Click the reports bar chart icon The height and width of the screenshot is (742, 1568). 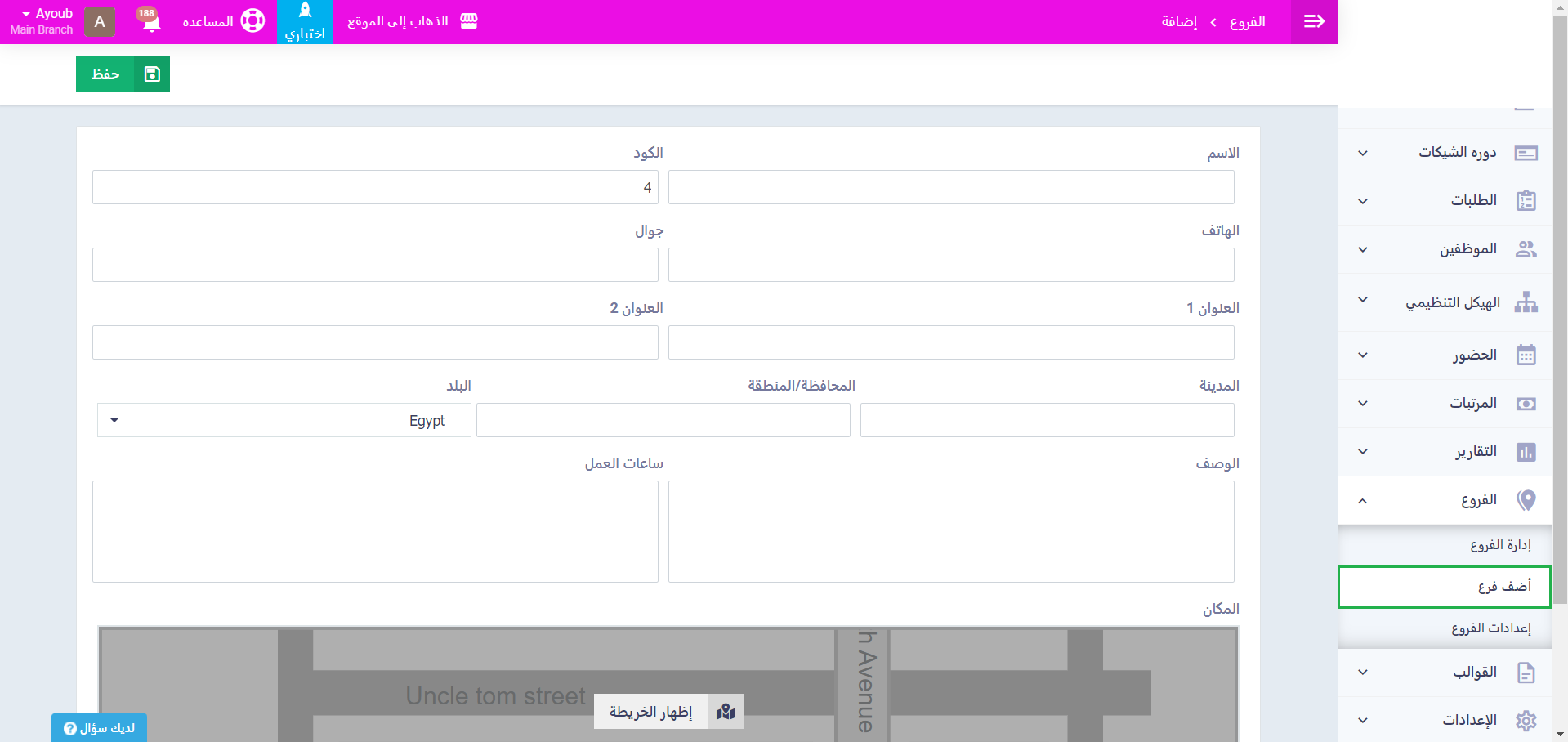coord(1526,452)
